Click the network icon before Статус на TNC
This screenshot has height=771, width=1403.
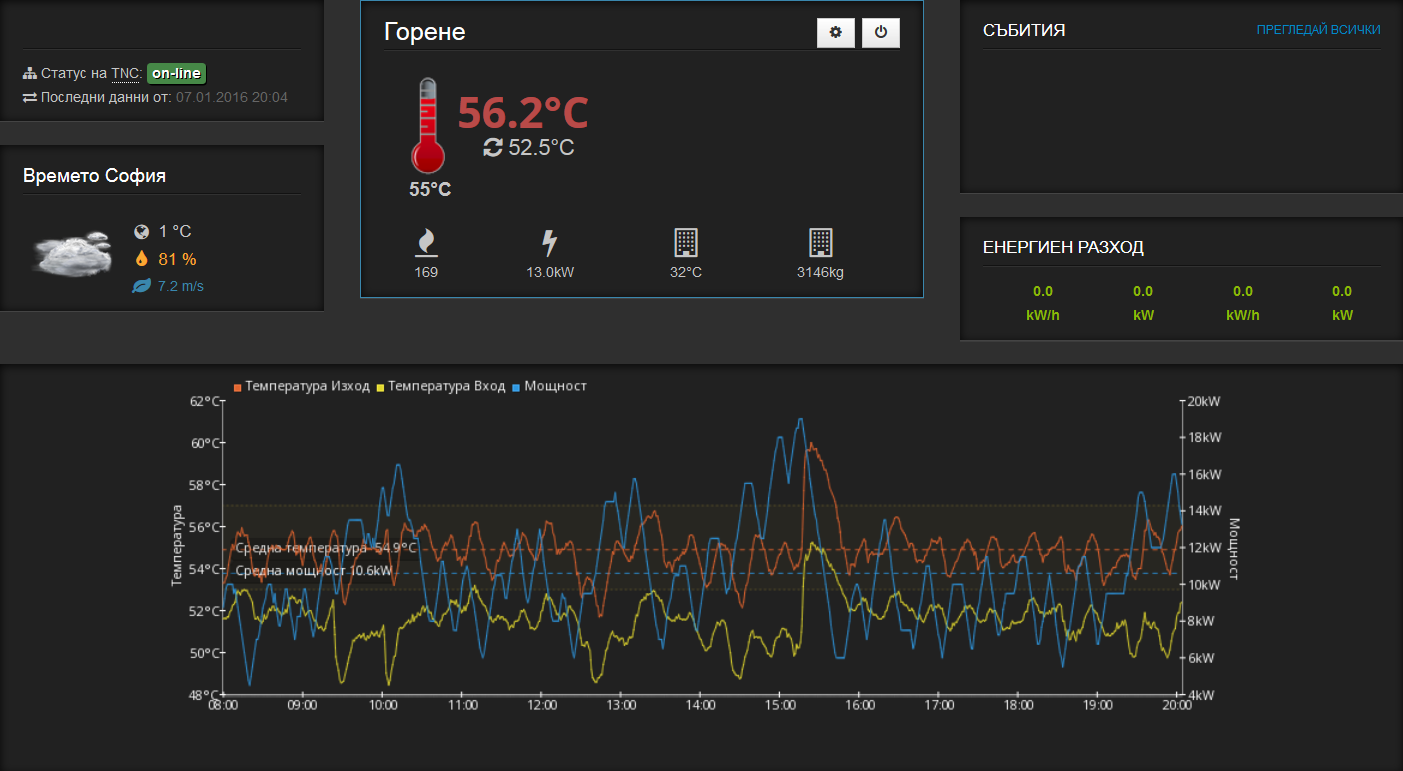click(x=29, y=74)
